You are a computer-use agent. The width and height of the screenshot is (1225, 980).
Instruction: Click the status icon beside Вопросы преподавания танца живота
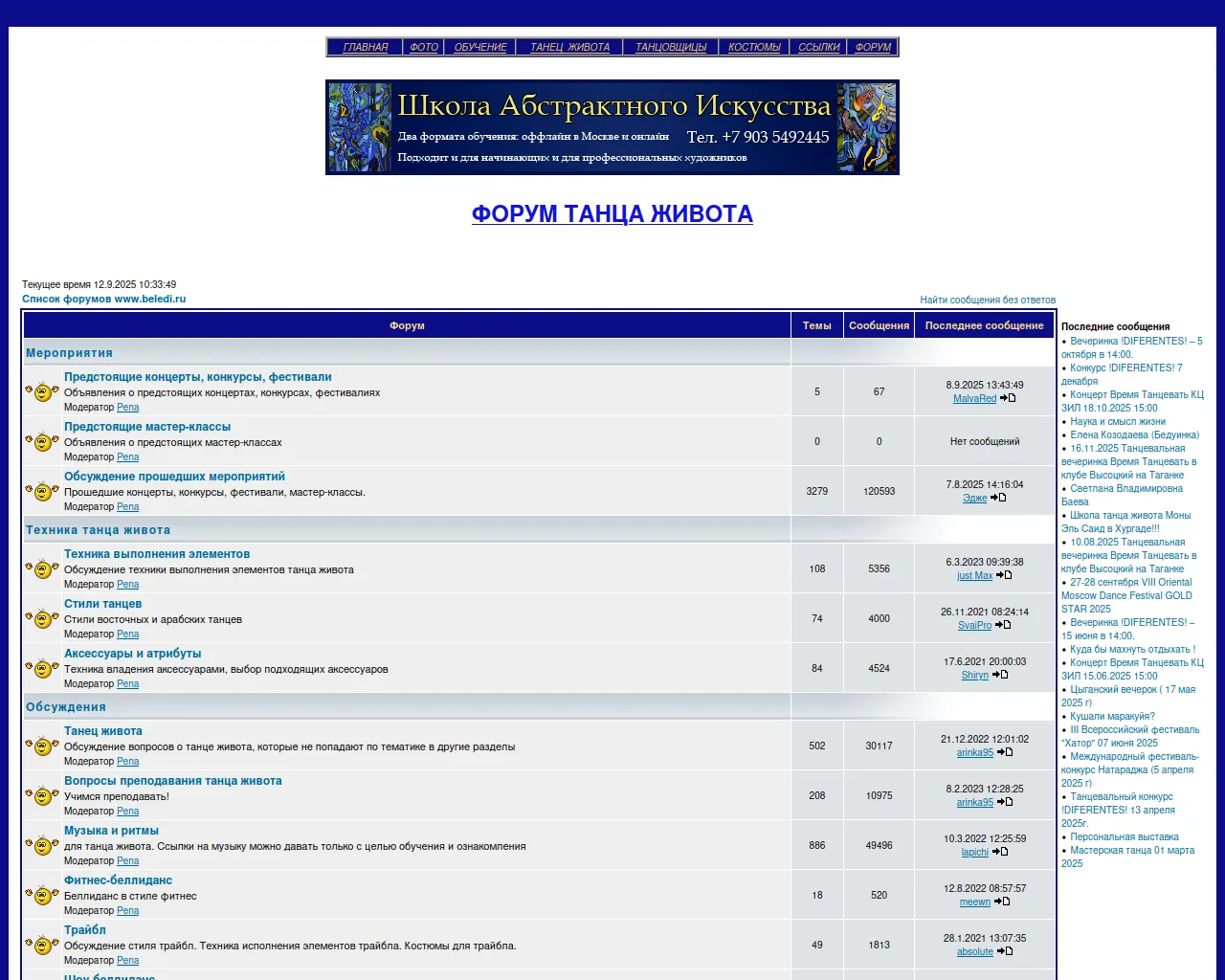(x=42, y=795)
